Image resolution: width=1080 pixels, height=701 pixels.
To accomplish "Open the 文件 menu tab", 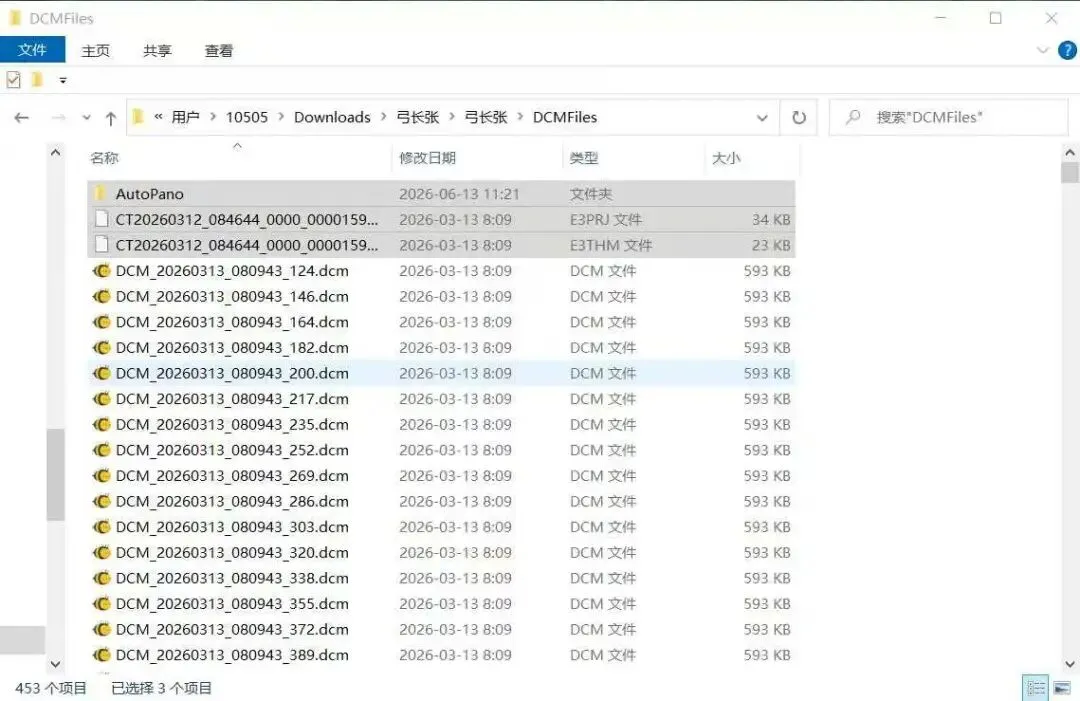I will 32,50.
